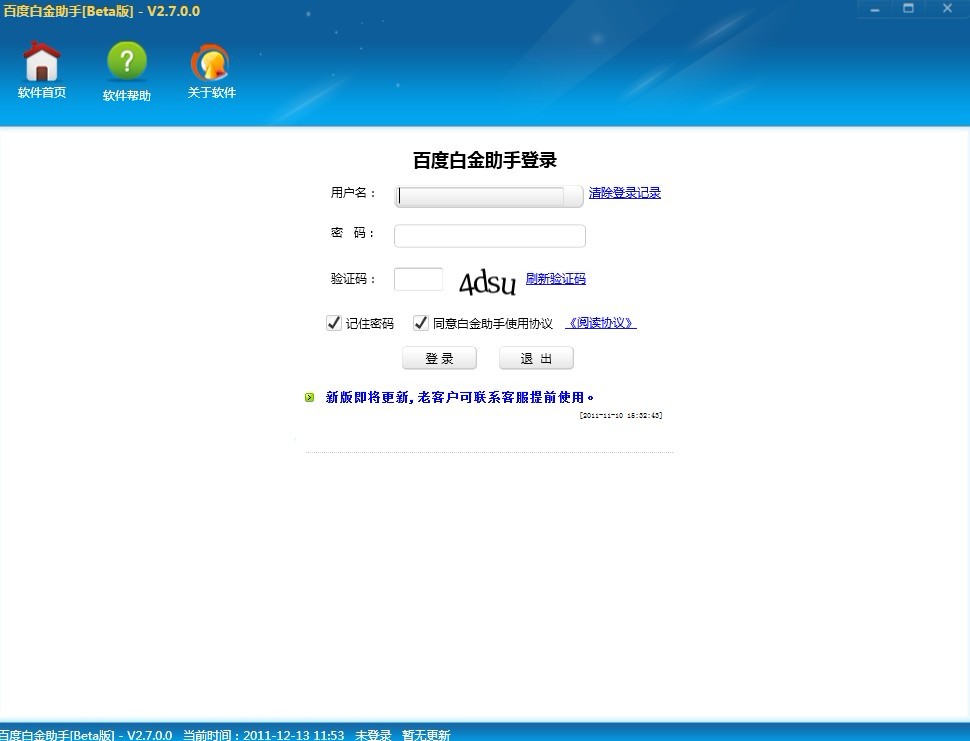Click the 软件帮助 question mark icon
970x741 pixels.
pos(127,63)
